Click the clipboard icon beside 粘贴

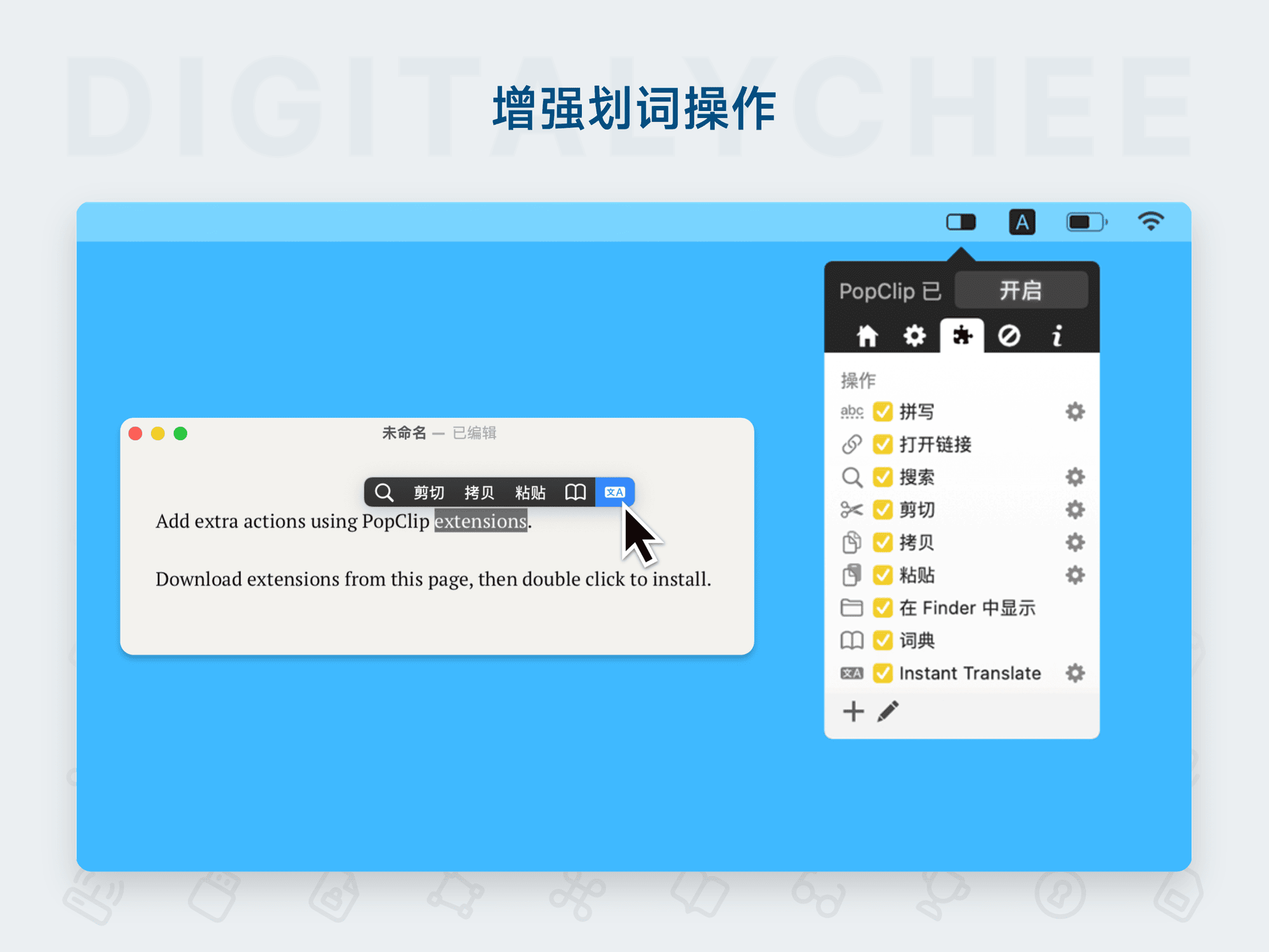pyautogui.click(x=851, y=575)
